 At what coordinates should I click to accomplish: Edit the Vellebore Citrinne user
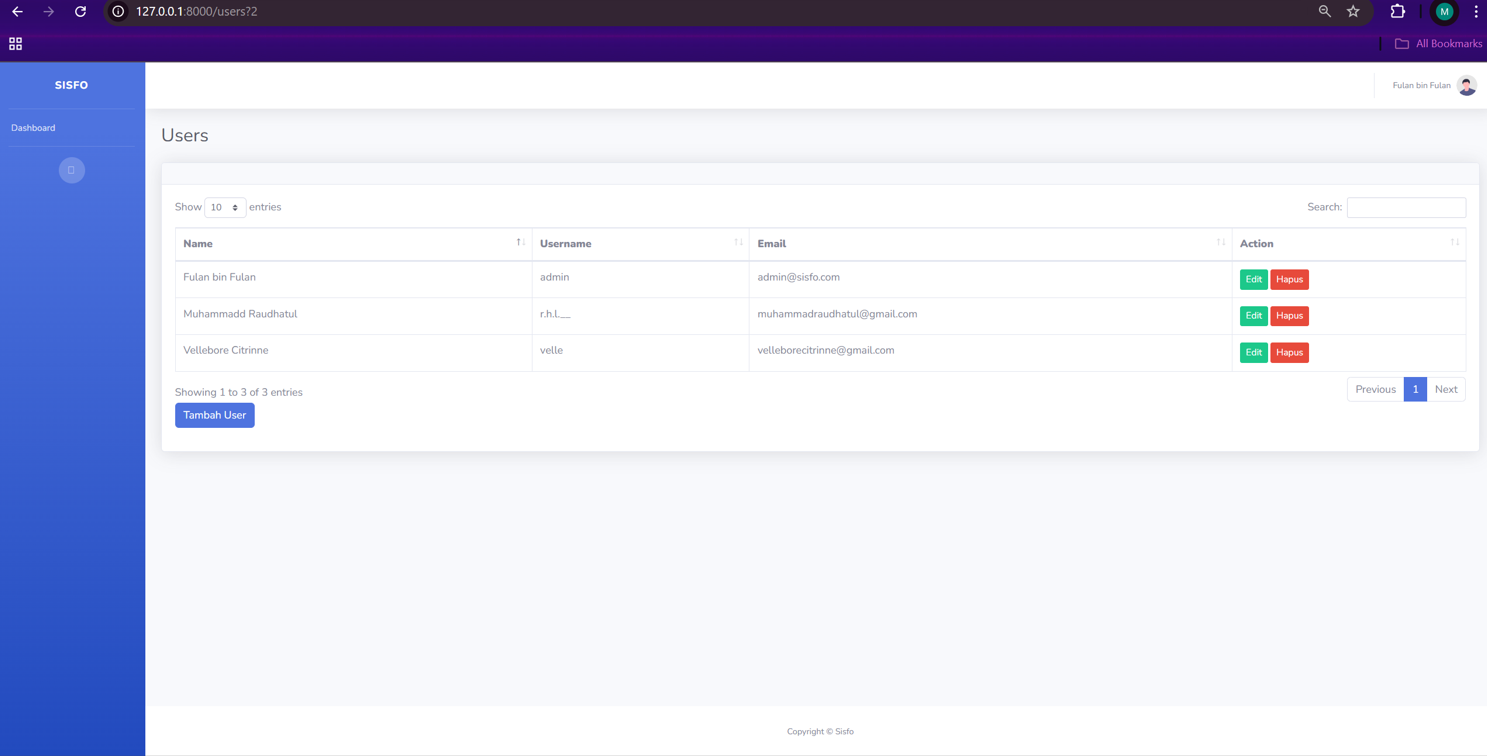tap(1253, 353)
